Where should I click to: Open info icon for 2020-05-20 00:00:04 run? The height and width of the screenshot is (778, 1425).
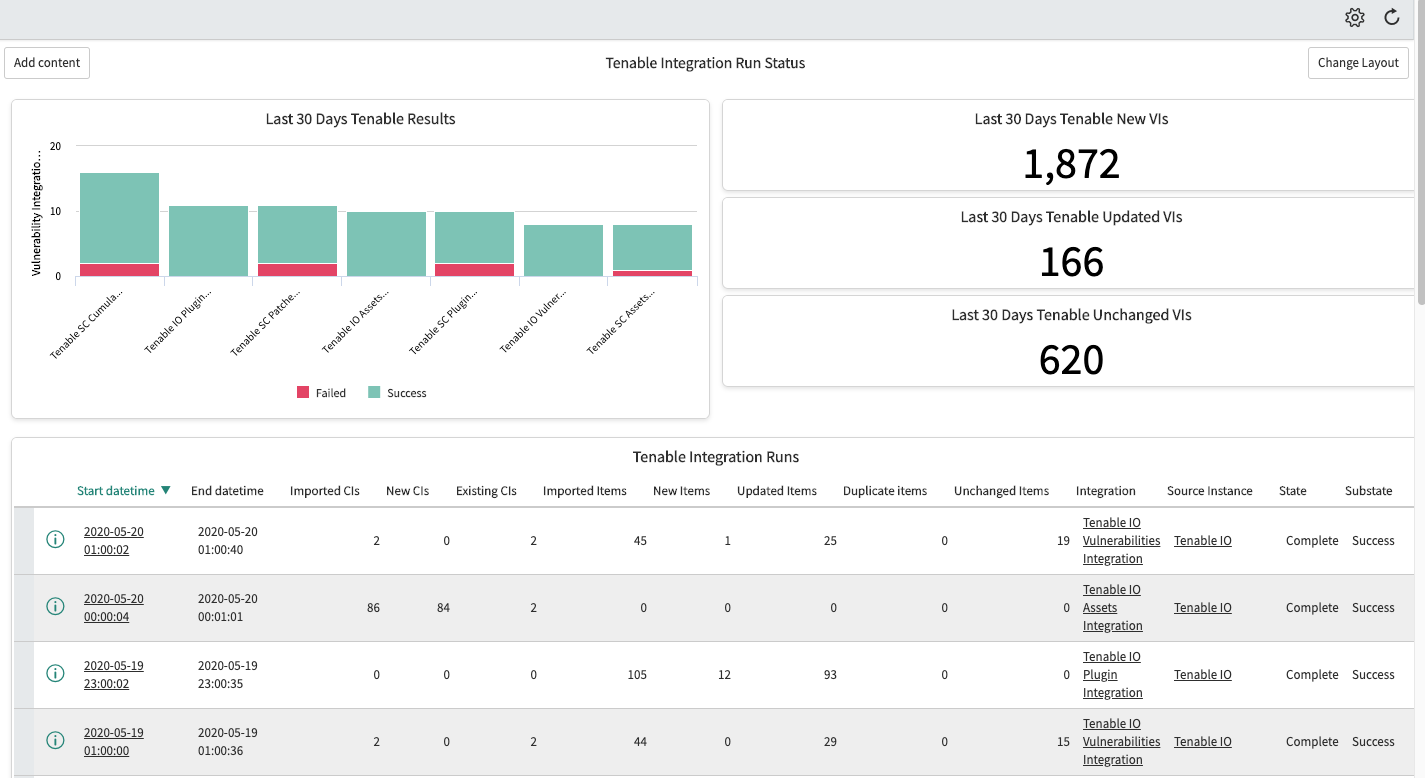[x=56, y=607]
